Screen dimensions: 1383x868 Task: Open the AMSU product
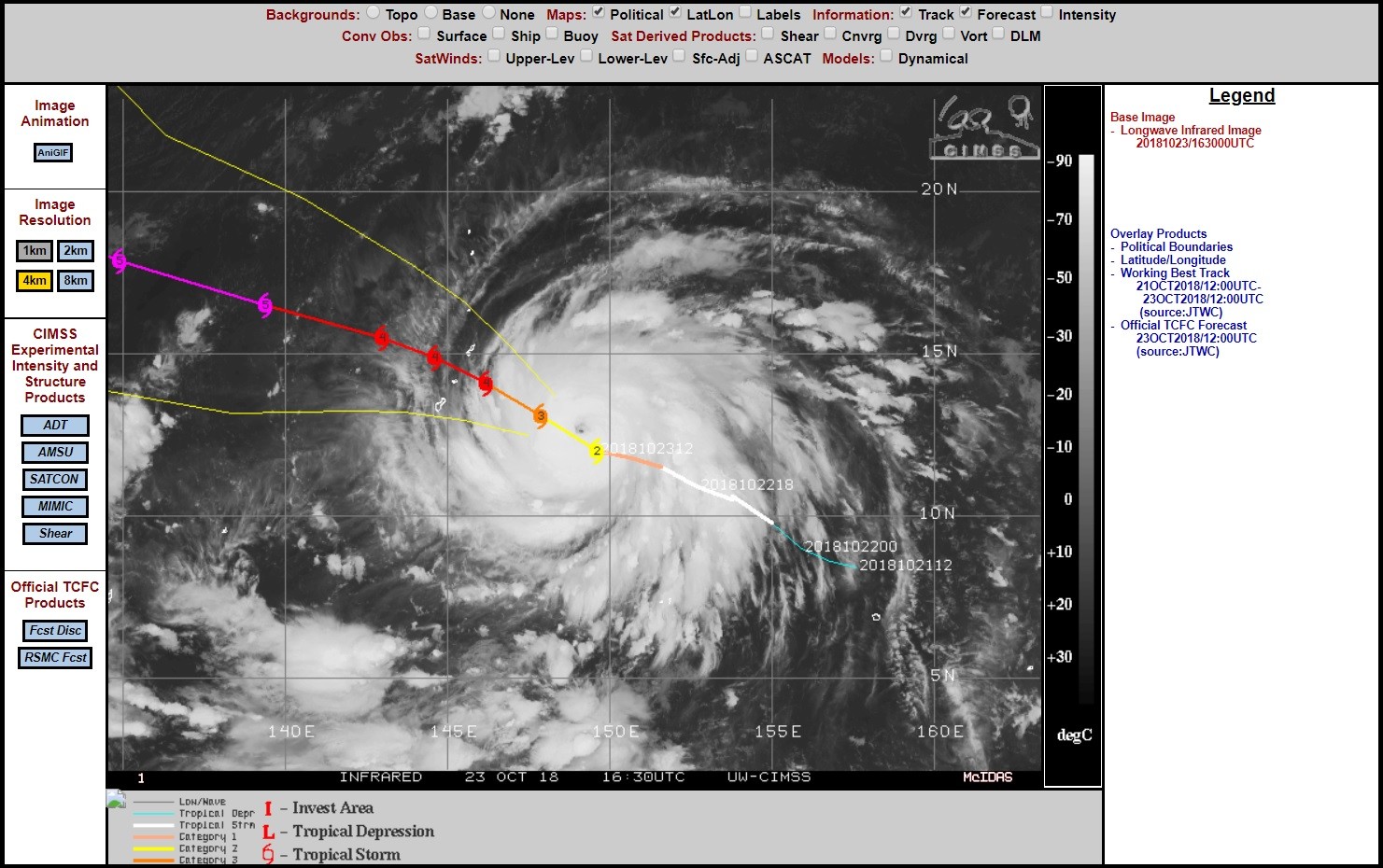tap(55, 453)
